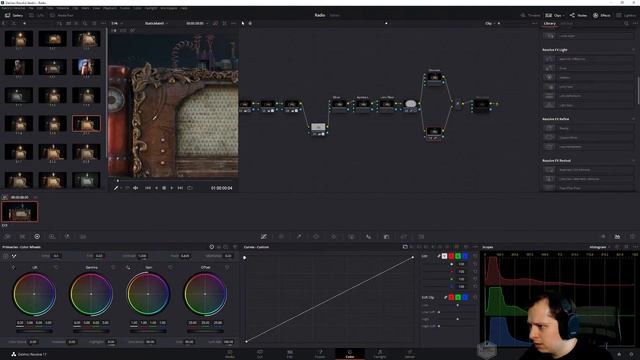Viewport: 640px width, 360px height.
Task: Pick black point next to Lift wheel
Action: (x=13, y=267)
